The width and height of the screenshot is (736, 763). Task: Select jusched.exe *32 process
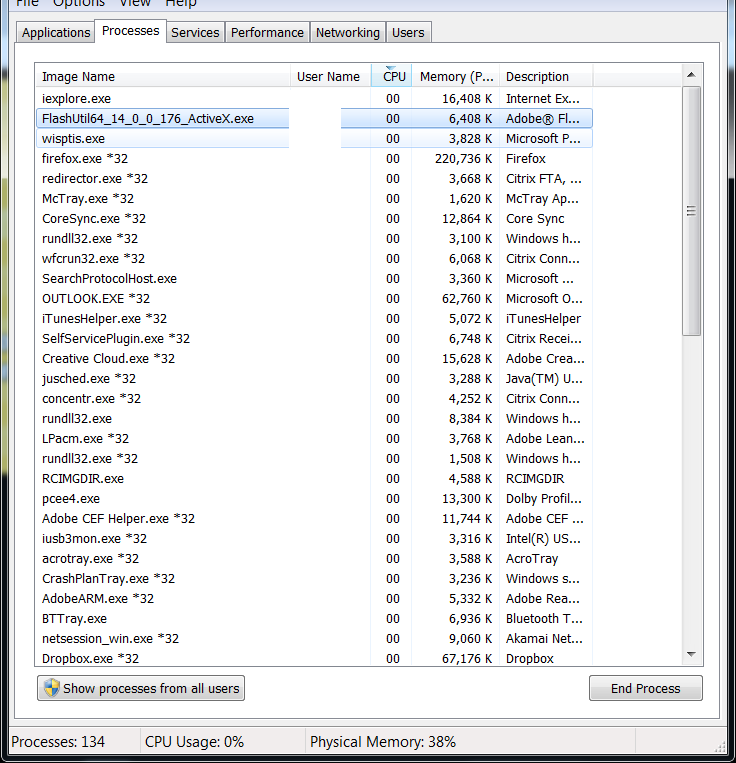click(314, 379)
